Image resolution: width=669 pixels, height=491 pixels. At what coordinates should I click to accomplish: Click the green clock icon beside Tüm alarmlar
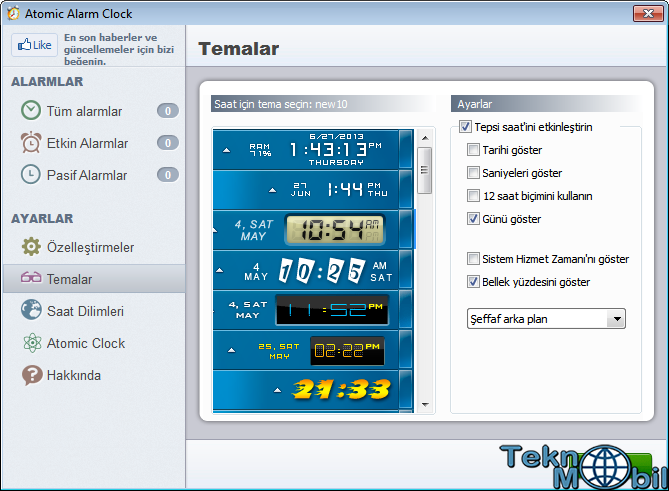point(31,111)
